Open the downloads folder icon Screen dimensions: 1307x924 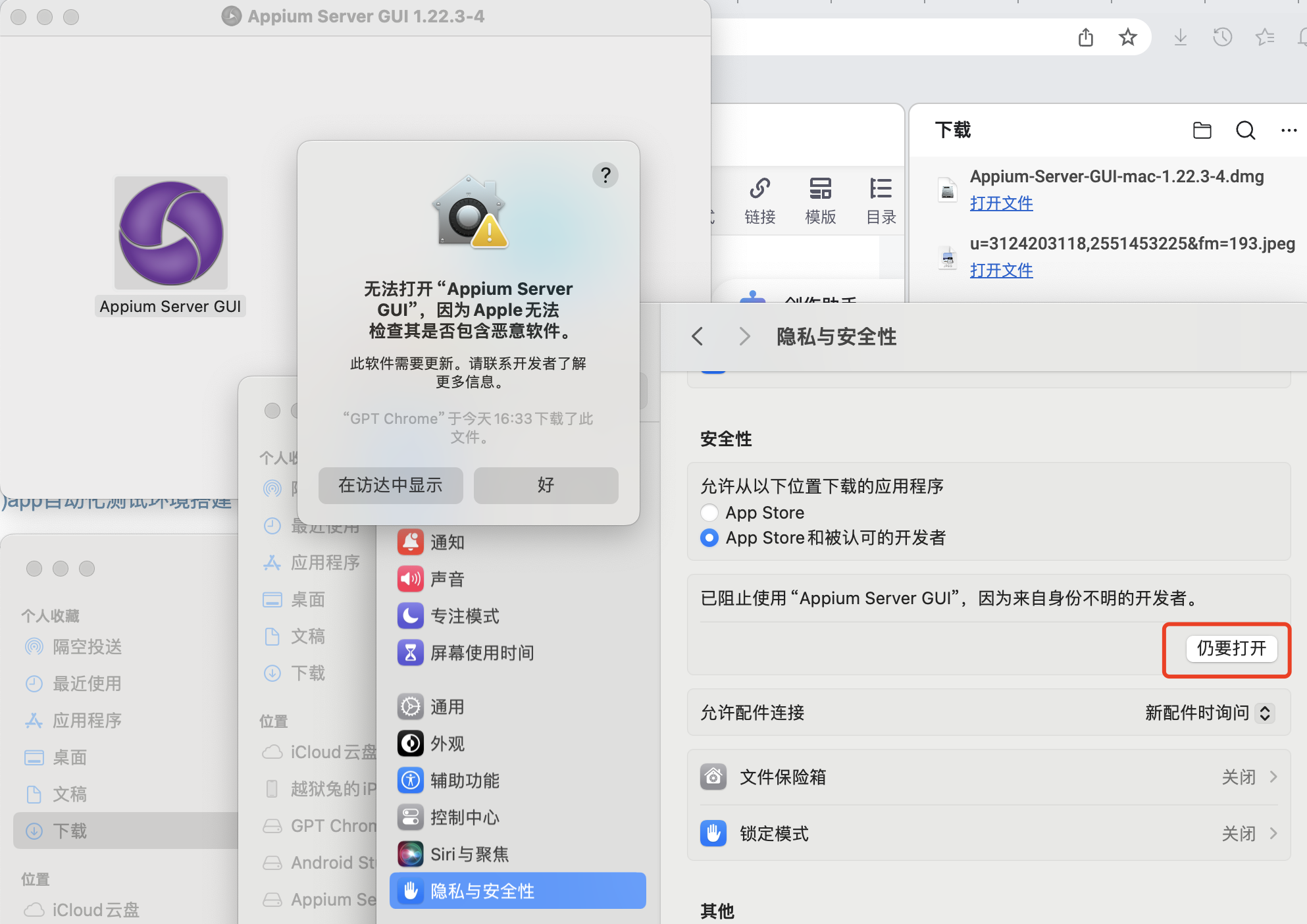[x=1202, y=130]
